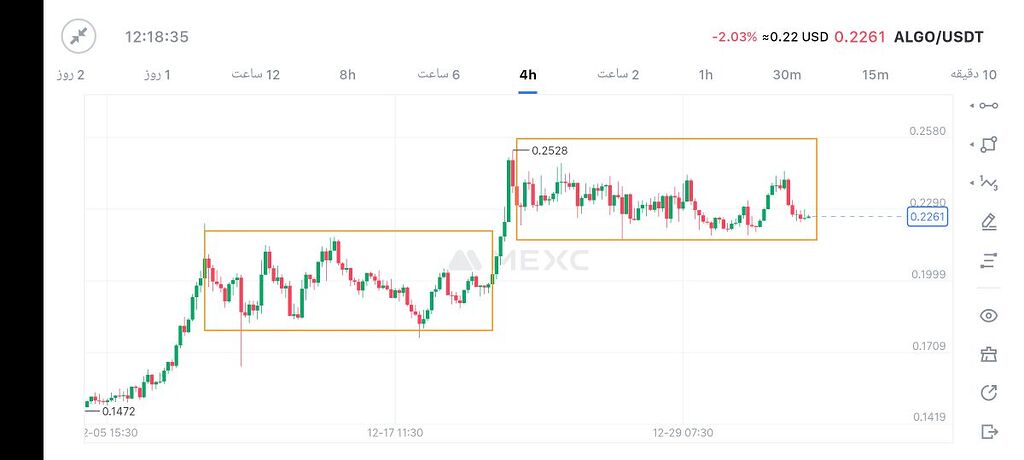Click the current price label 0.2261 on axis
Screen dimensions: 1024x460
(x=926, y=217)
